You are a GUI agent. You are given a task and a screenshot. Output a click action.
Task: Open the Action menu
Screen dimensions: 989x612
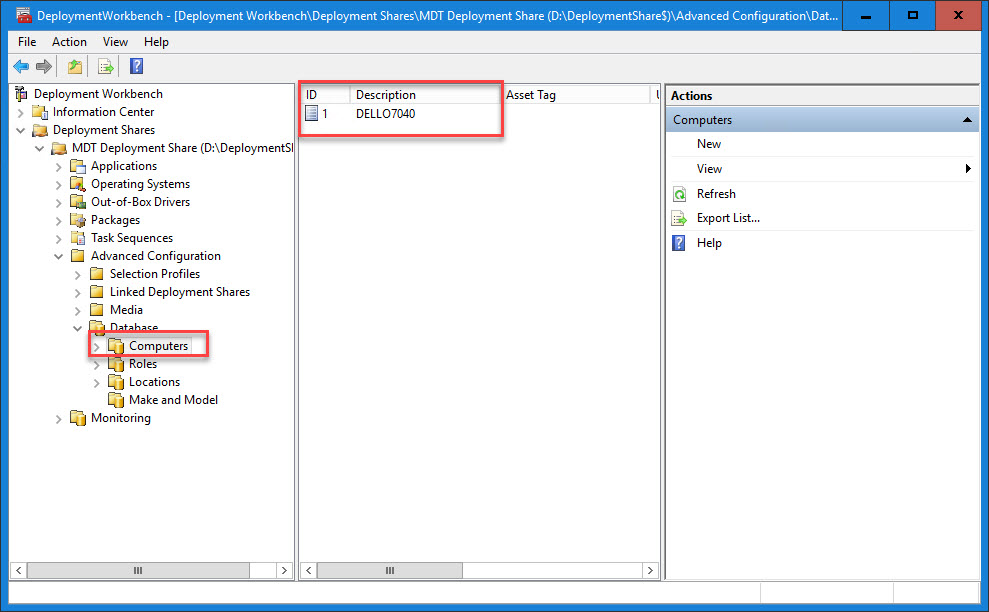(x=69, y=42)
